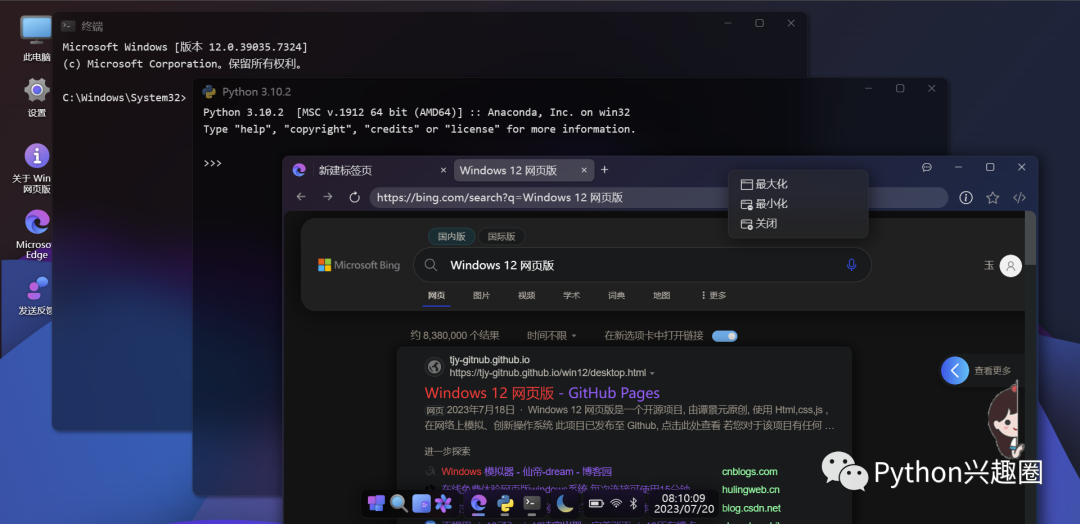Open the Wi-Fi tray icon
Viewport: 1080px width, 524px height.
point(616,504)
